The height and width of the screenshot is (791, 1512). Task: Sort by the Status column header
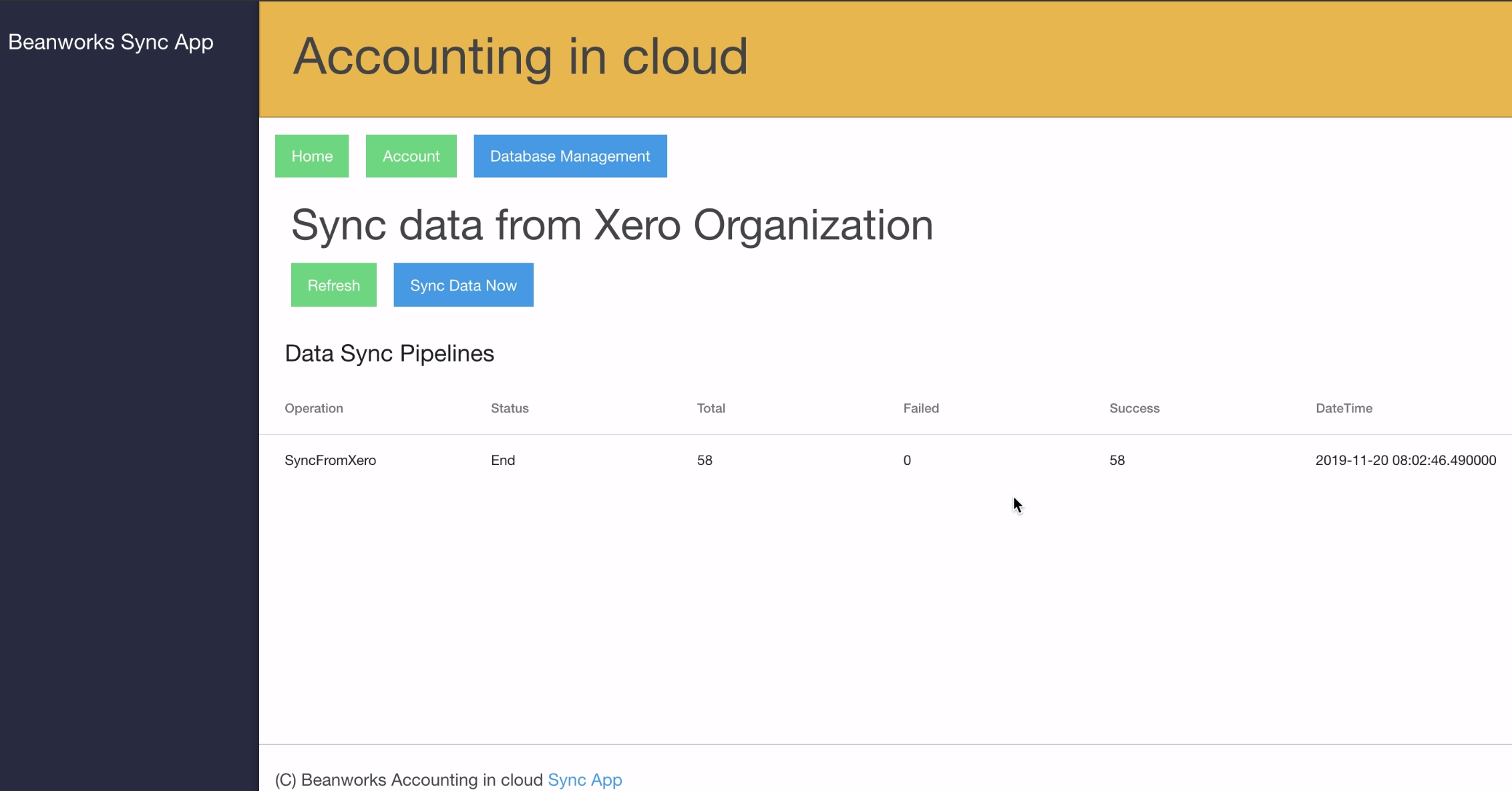click(510, 408)
